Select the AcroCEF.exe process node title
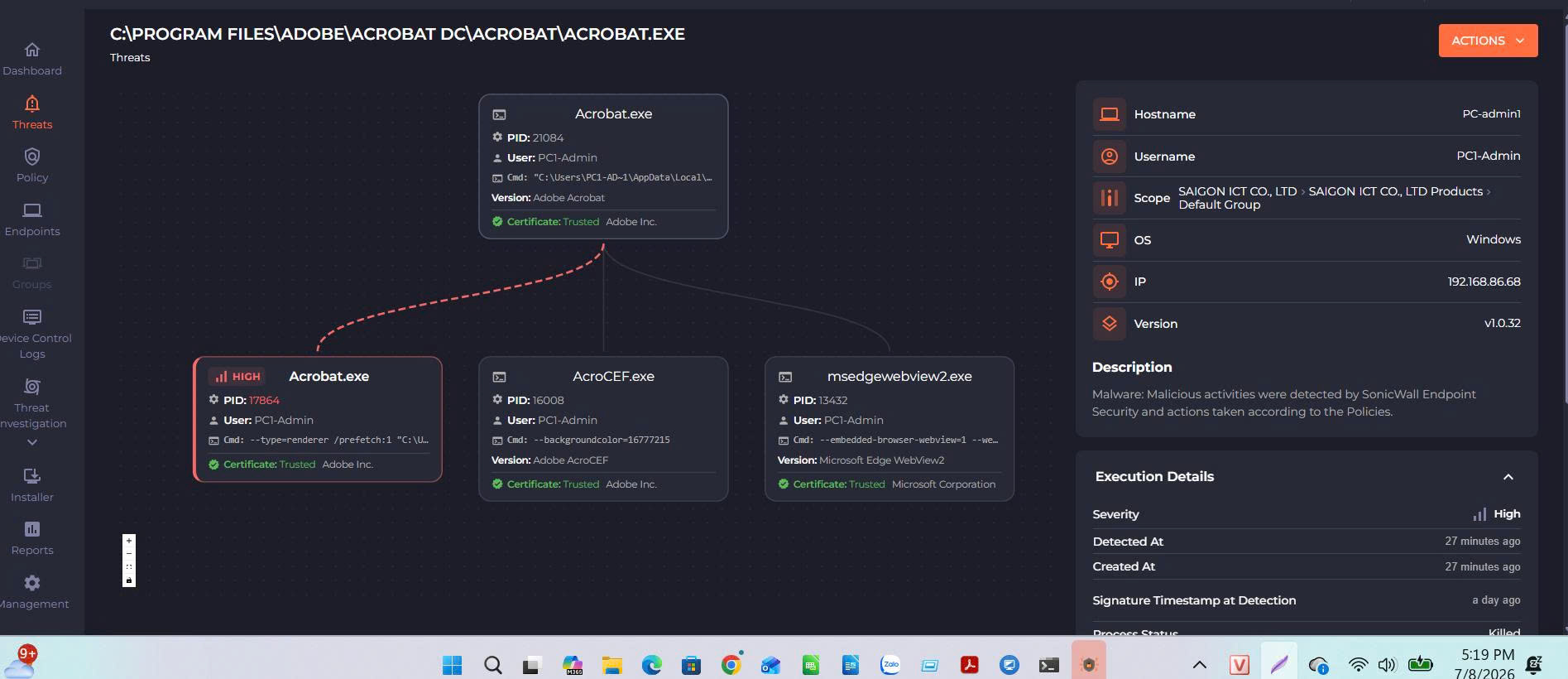This screenshot has height=679, width=1568. (x=613, y=376)
